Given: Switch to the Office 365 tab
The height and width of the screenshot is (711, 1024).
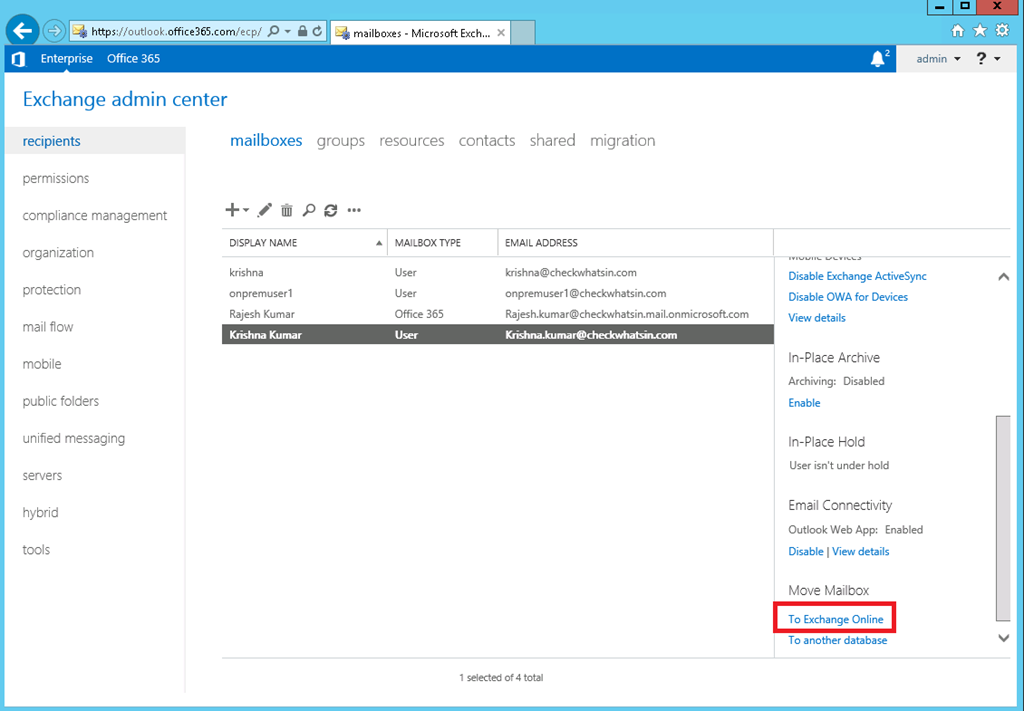Looking at the screenshot, I should (x=133, y=58).
